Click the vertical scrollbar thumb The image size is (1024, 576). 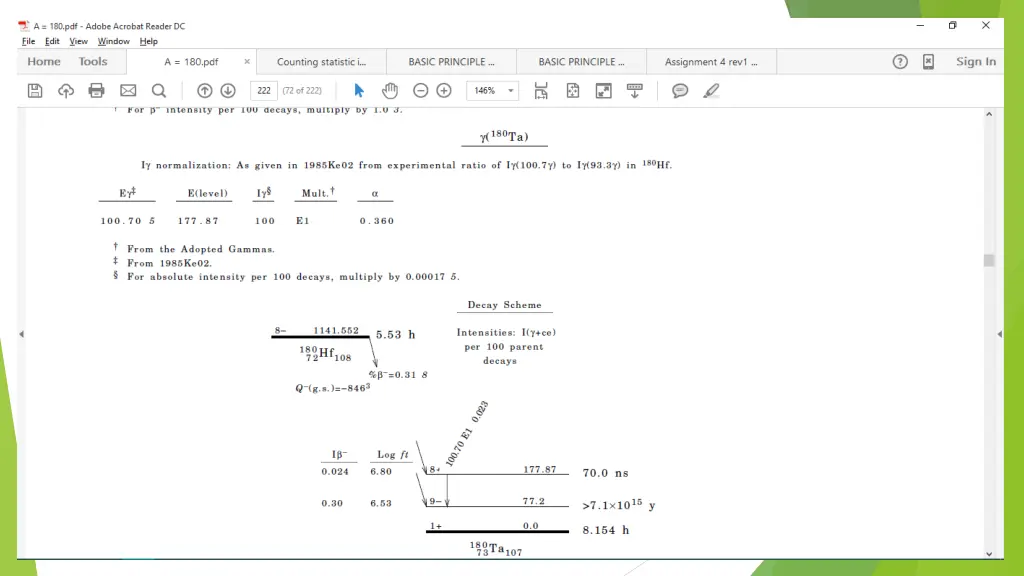[989, 260]
